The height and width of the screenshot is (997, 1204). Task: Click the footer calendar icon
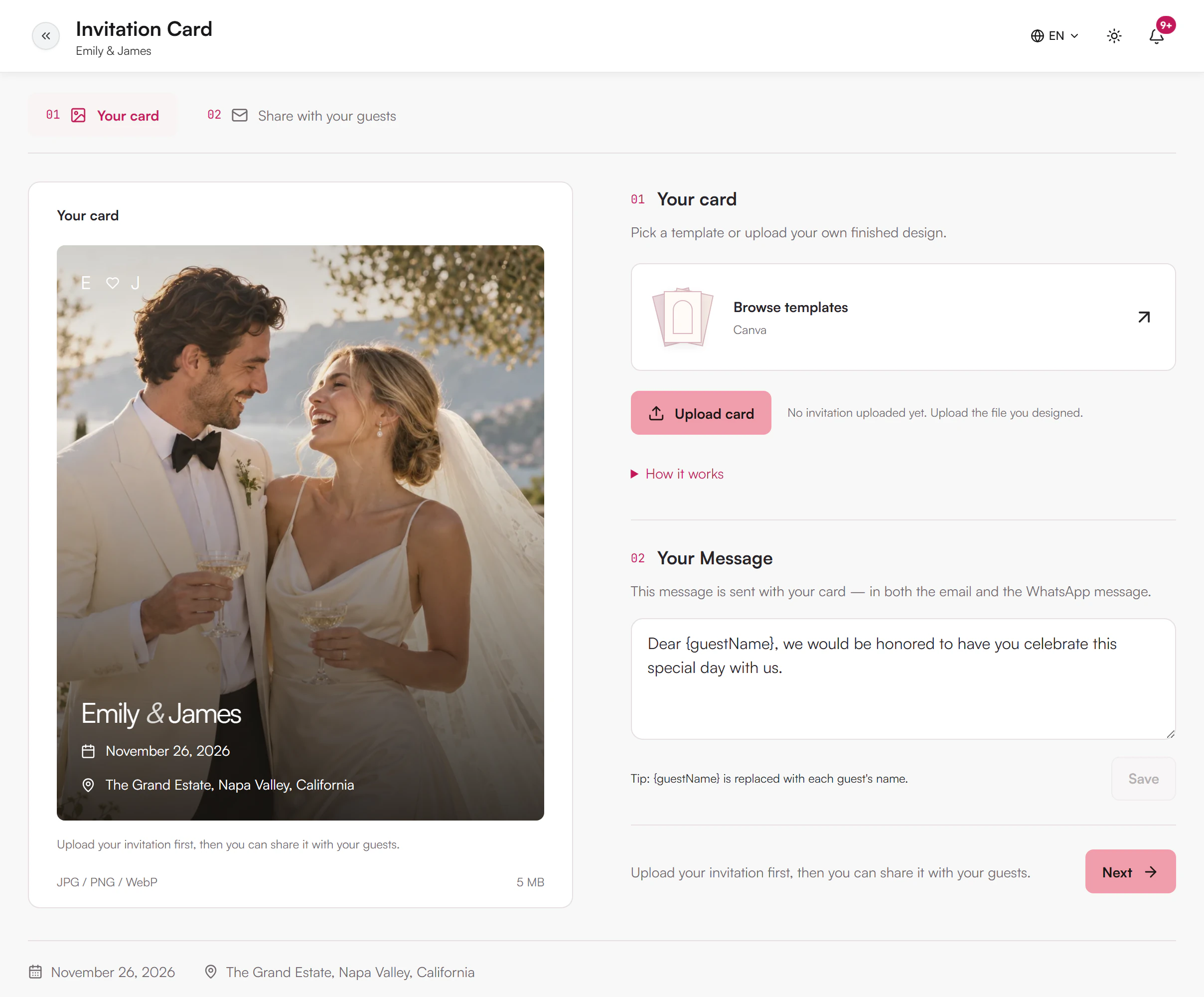coord(35,972)
